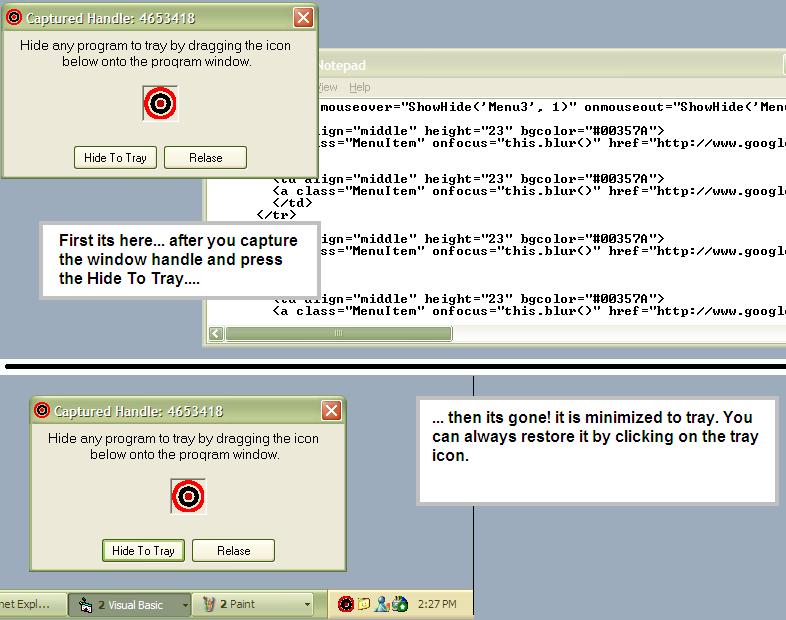Click the messenger buddy tray icon
786x620 pixels.
tap(382, 604)
